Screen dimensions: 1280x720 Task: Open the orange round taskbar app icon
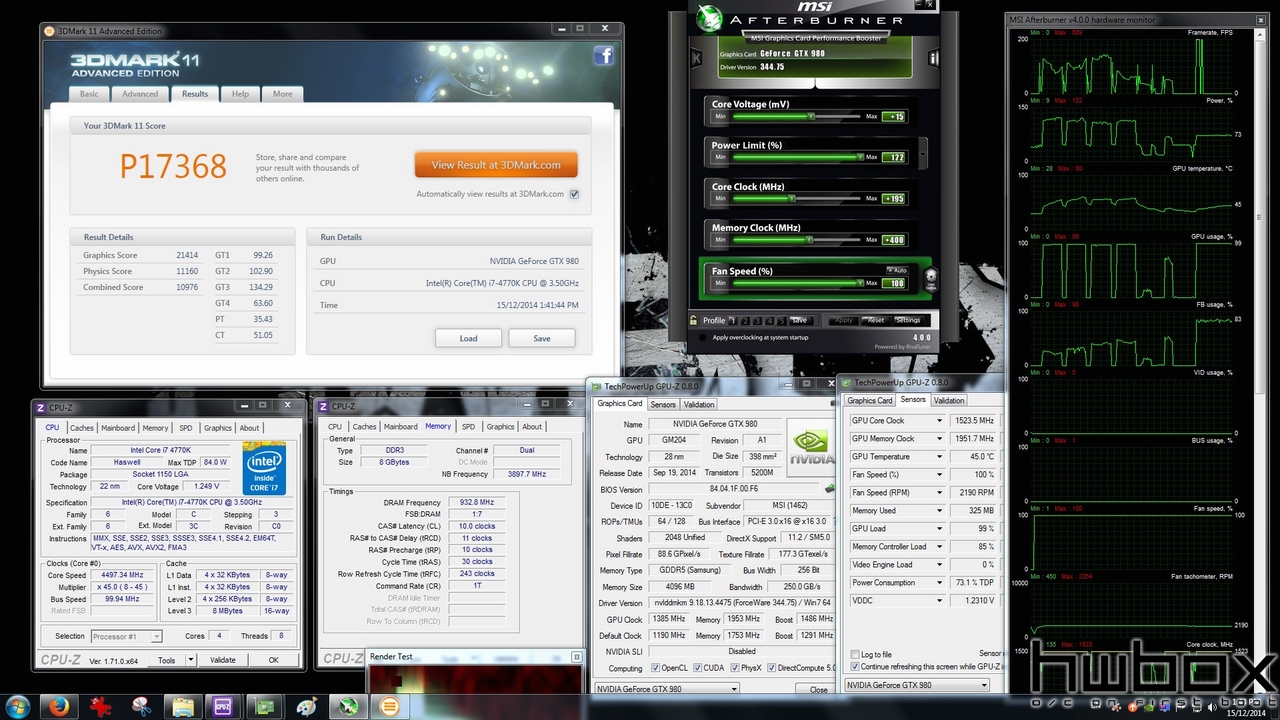coord(390,706)
